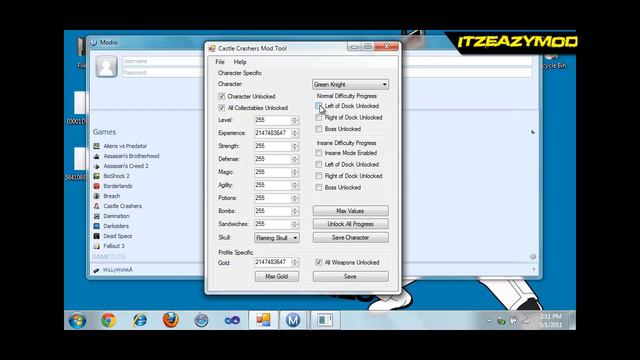
Task: Toggle the Character Unlocked checkbox
Action: pyautogui.click(x=222, y=96)
